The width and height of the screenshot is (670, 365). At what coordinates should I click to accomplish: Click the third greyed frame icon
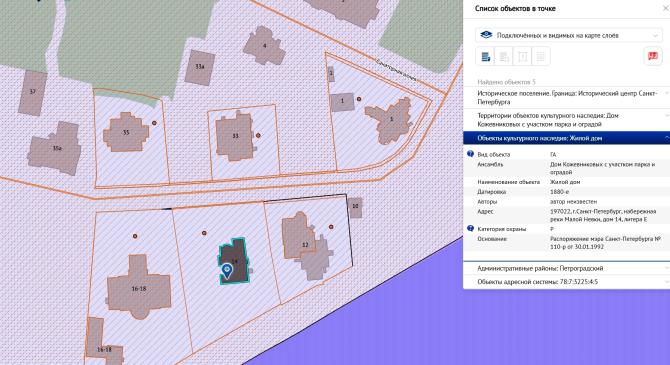(x=523, y=56)
